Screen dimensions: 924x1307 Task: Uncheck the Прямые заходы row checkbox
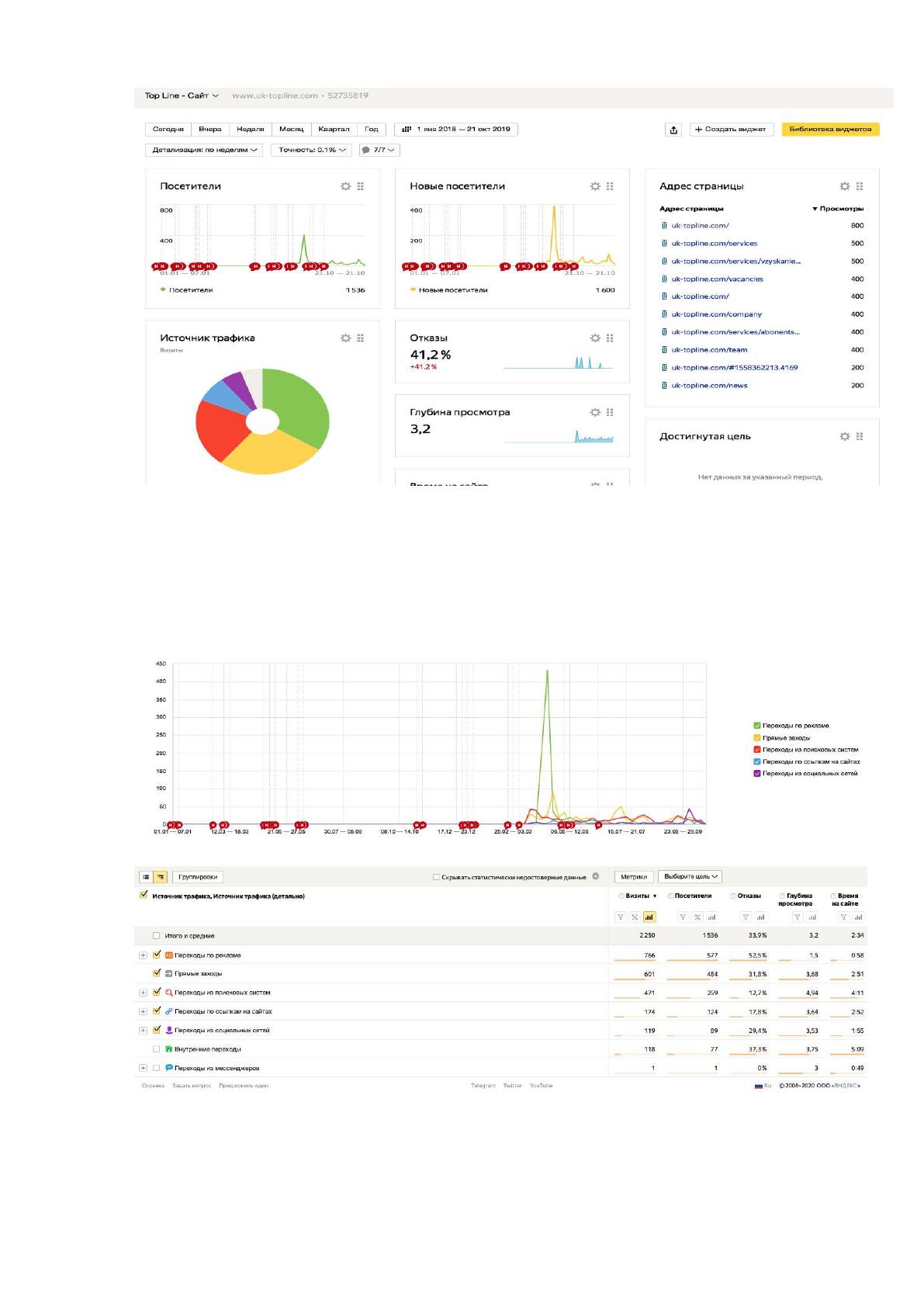[x=157, y=973]
